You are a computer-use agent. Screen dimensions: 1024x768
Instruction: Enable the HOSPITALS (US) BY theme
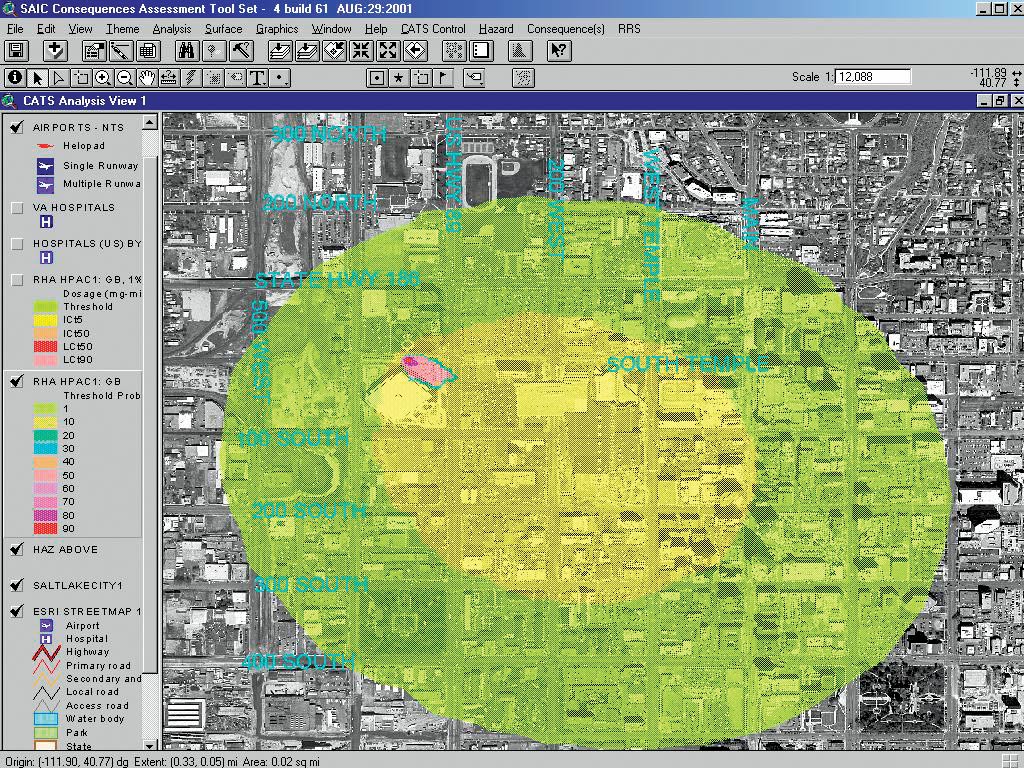[18, 244]
